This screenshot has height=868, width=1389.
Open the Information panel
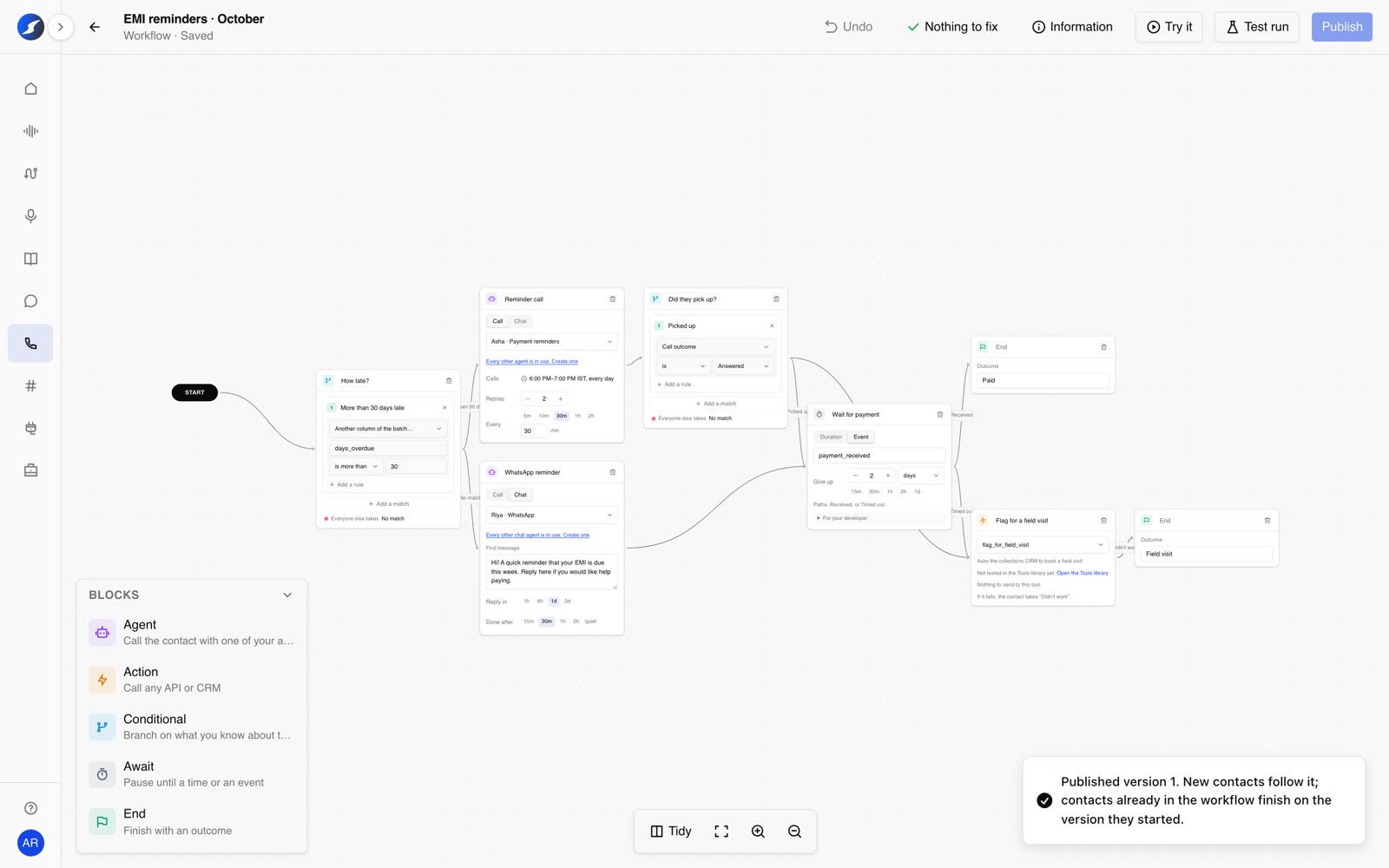coord(1072,27)
